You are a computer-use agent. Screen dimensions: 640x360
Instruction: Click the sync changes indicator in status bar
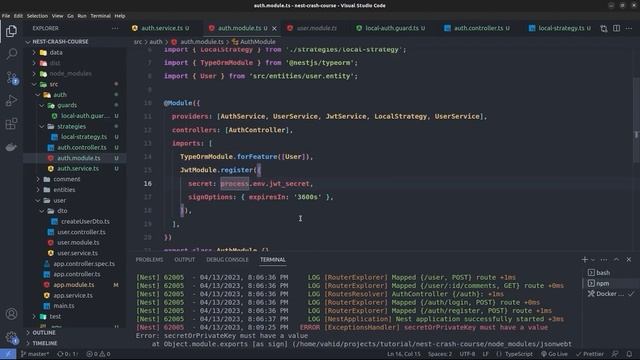pyautogui.click(x=67, y=354)
